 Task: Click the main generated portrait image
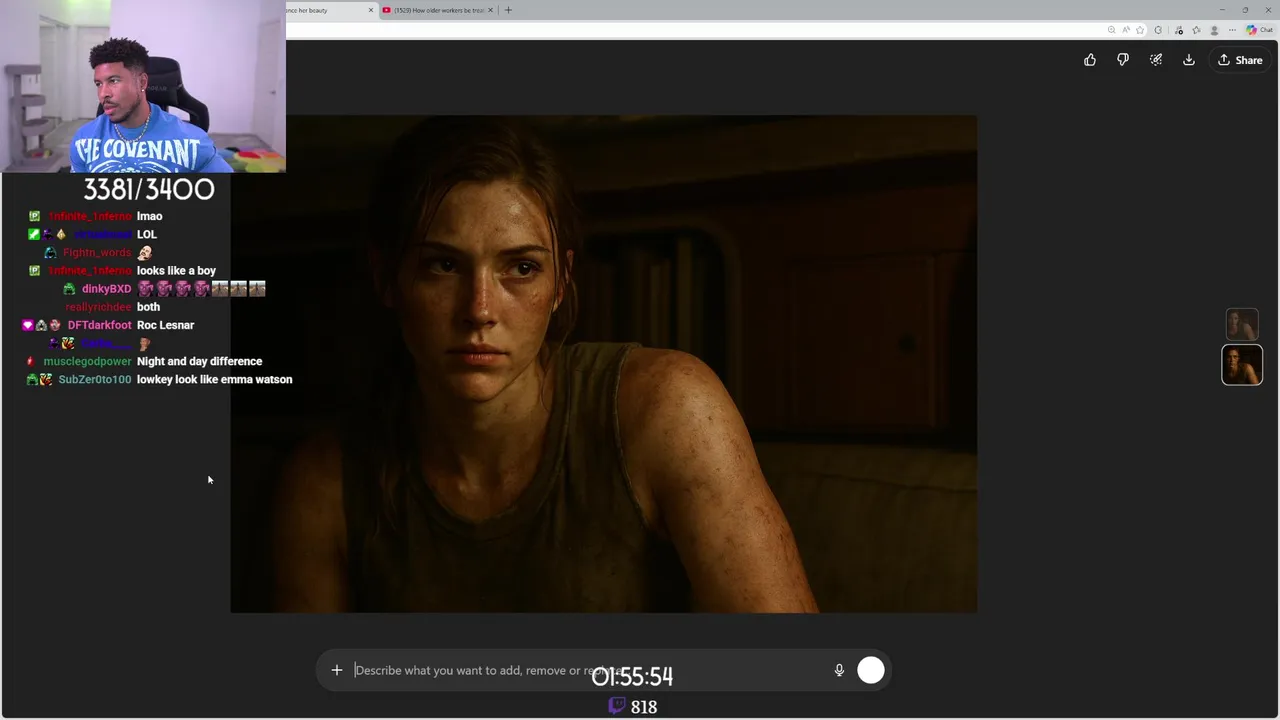(x=604, y=364)
